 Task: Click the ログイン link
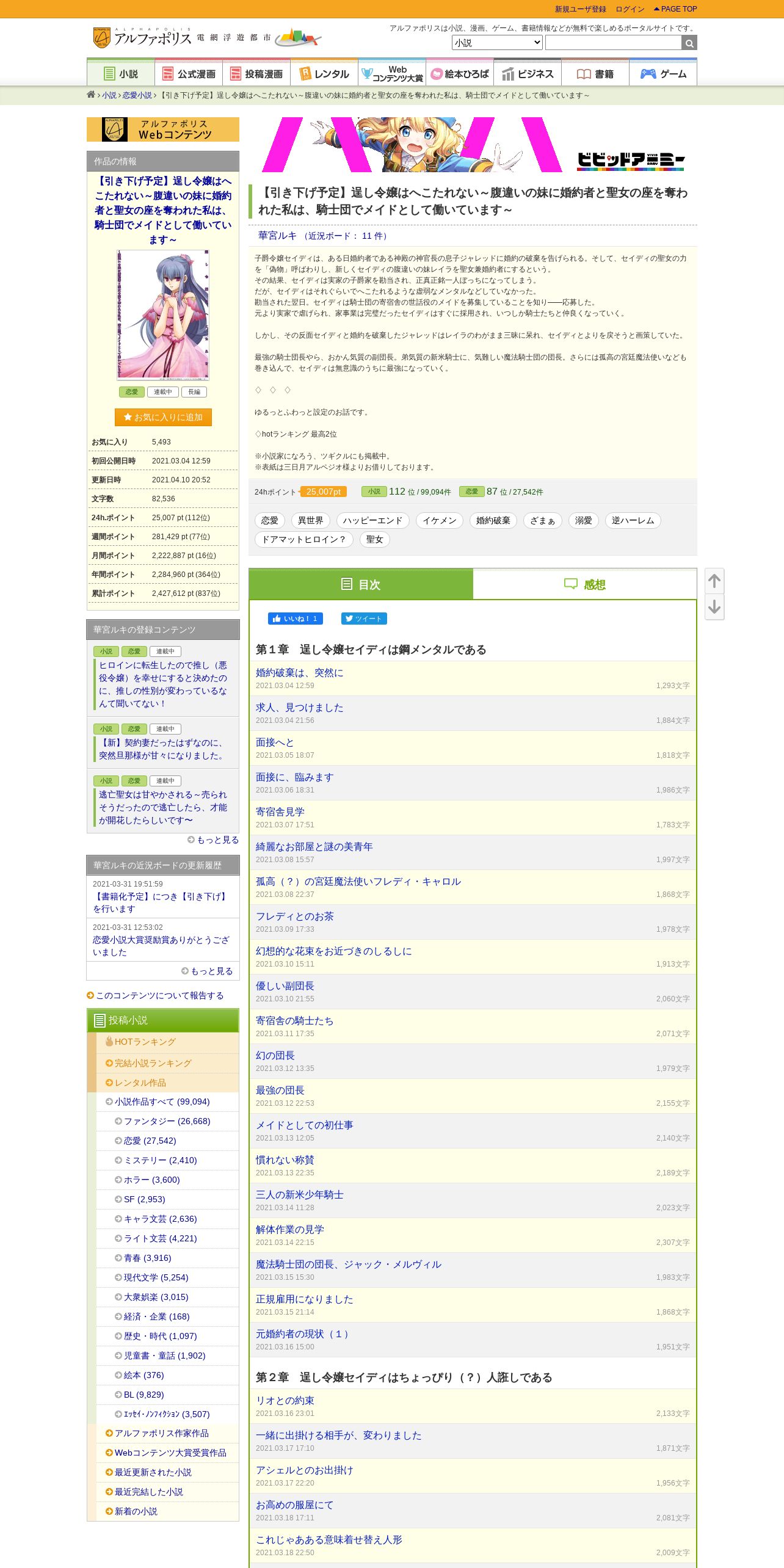tap(630, 9)
